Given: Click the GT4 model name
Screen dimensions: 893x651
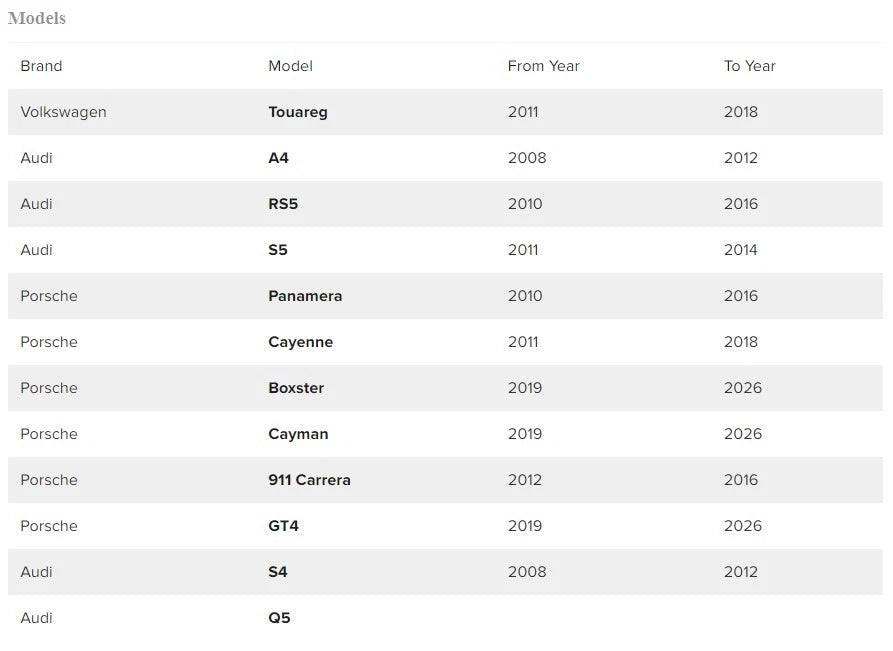Looking at the screenshot, I should pyautogui.click(x=283, y=526).
